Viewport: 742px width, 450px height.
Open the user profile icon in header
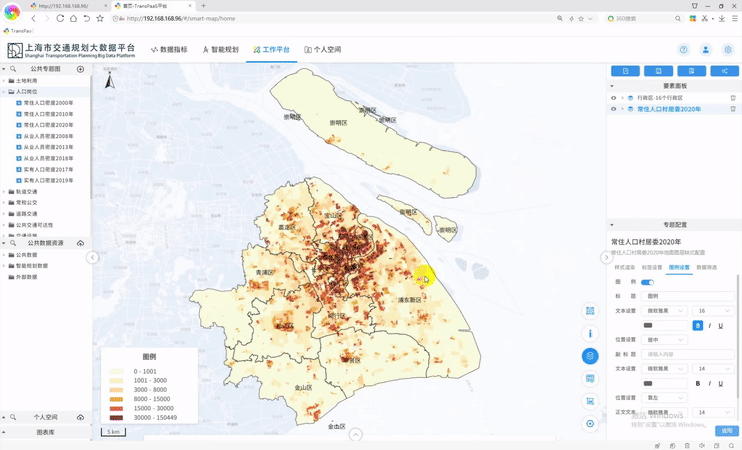706,49
